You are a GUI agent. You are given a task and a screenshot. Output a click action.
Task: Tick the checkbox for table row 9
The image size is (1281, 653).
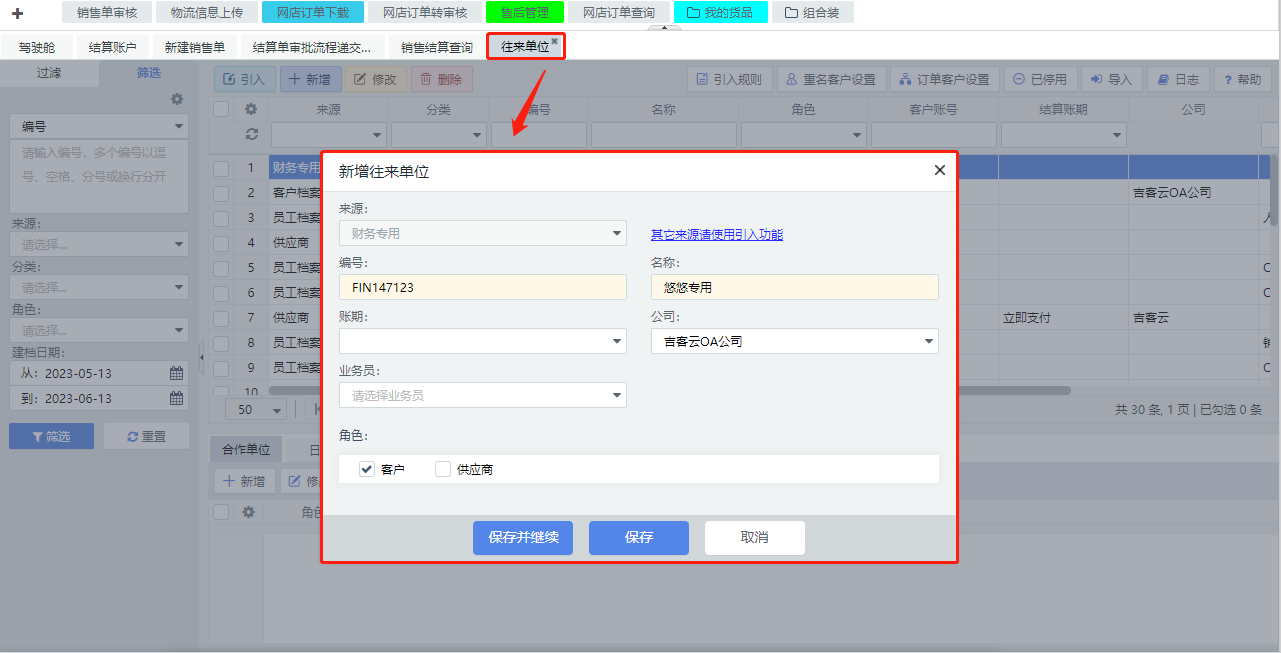[x=221, y=368]
